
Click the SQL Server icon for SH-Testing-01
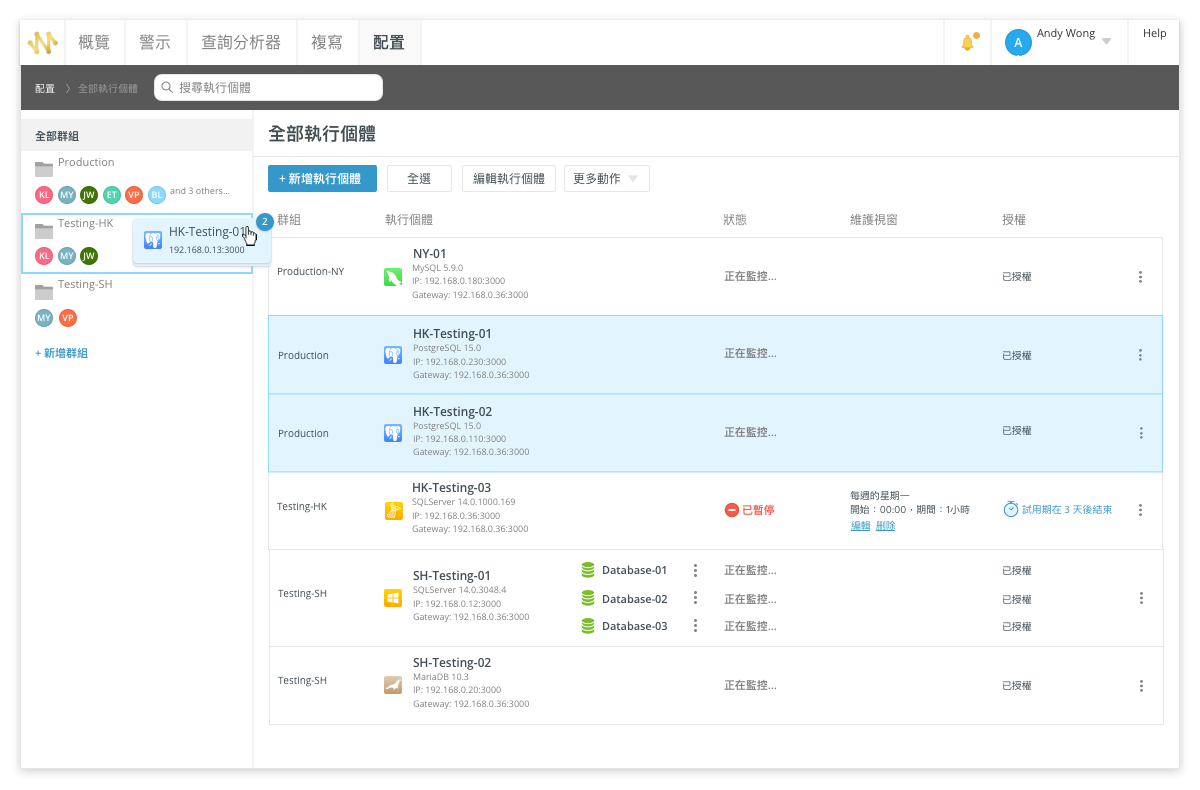[393, 598]
